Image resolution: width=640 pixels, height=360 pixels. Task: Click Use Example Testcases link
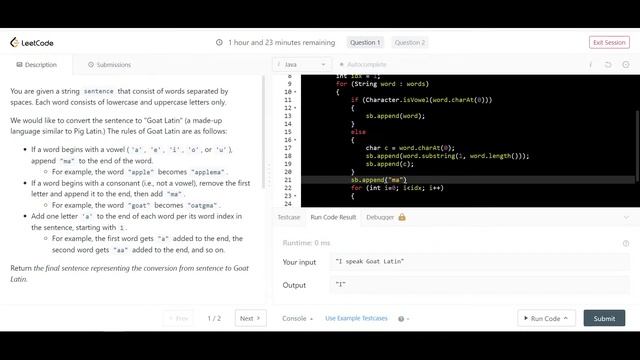point(356,318)
